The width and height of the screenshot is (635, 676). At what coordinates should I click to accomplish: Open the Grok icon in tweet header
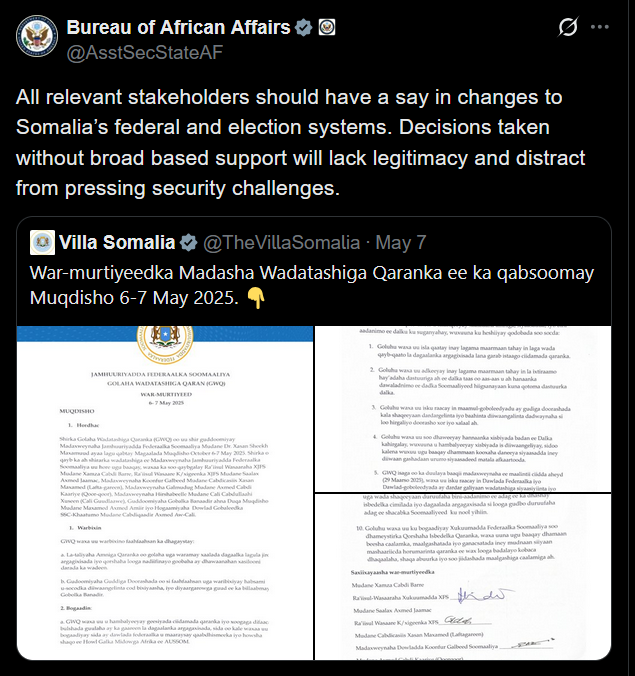tap(567, 27)
